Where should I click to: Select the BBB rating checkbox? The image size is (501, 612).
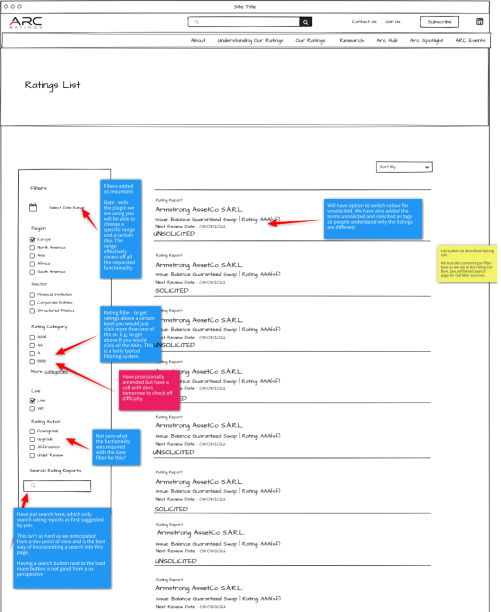click(x=32, y=361)
